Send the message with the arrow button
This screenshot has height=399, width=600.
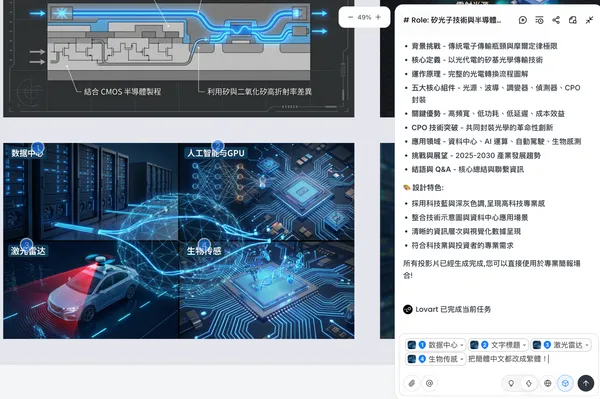pyautogui.click(x=585, y=383)
